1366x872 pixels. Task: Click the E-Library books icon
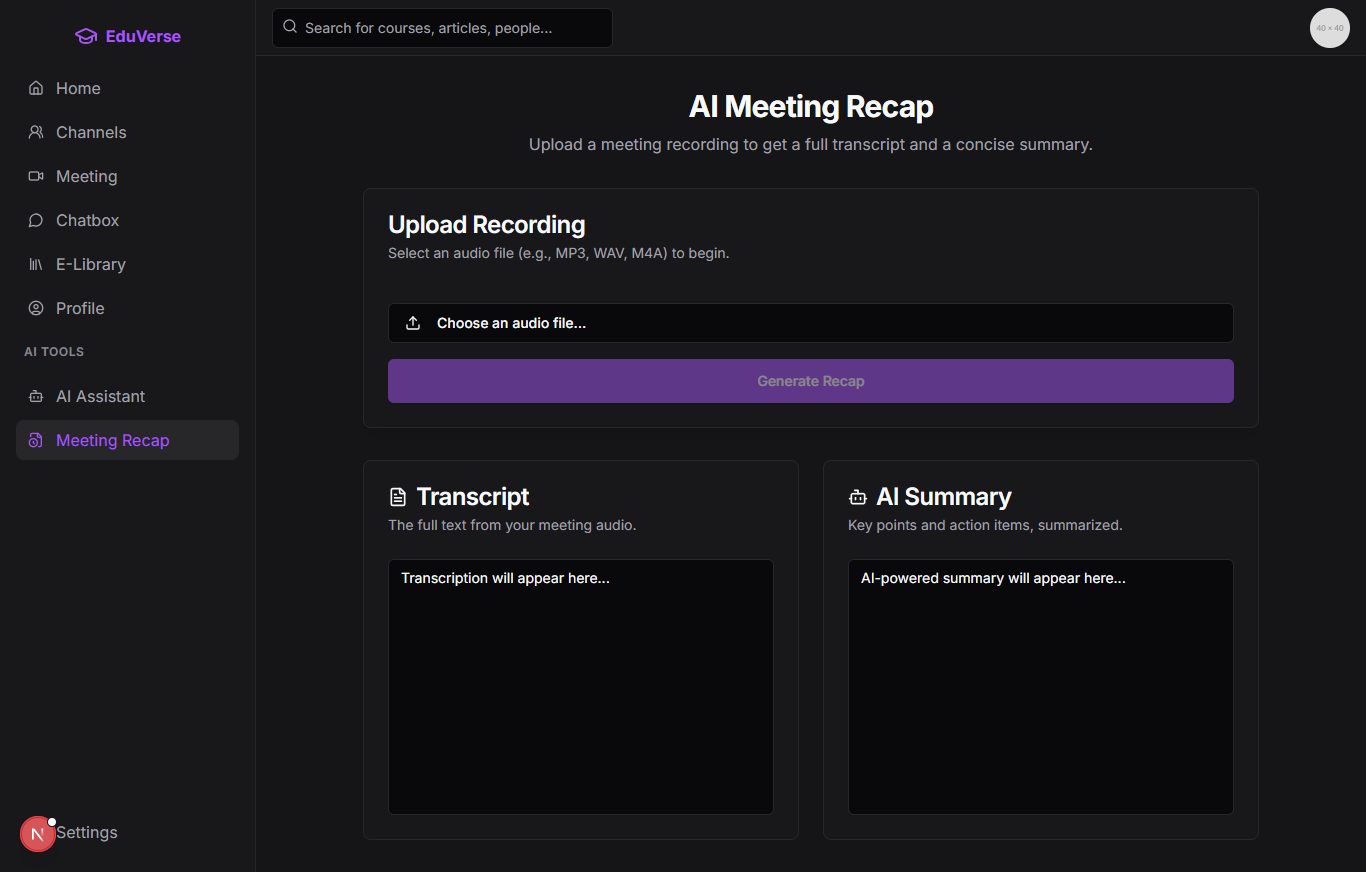click(36, 264)
